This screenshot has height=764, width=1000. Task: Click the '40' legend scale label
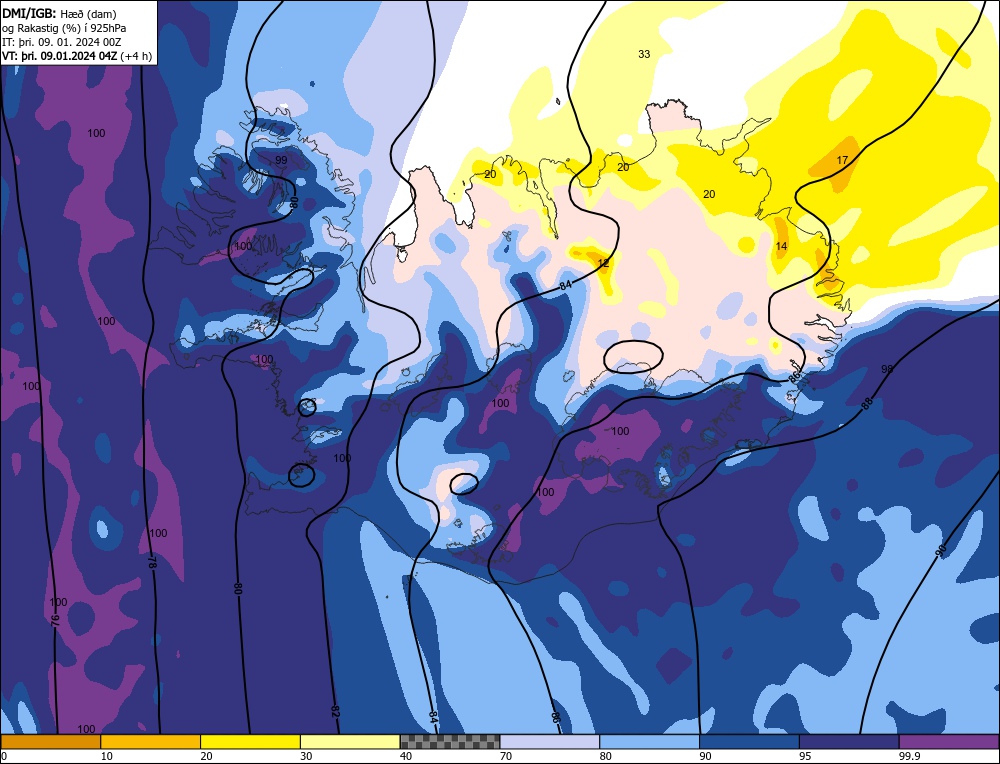click(x=406, y=756)
